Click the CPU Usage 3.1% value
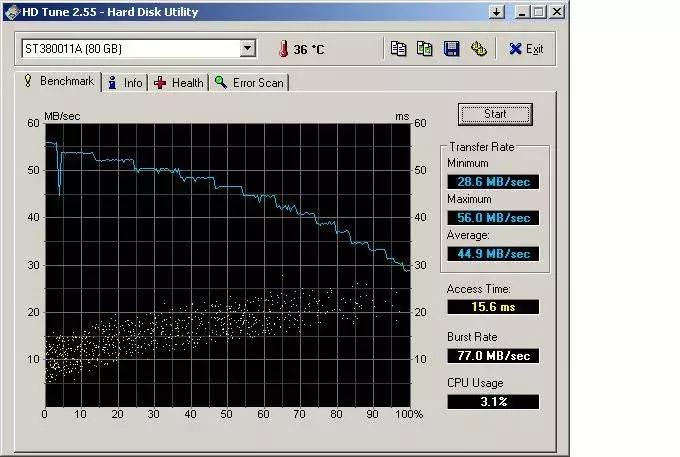Screen dimensions: 680x457 [493, 402]
